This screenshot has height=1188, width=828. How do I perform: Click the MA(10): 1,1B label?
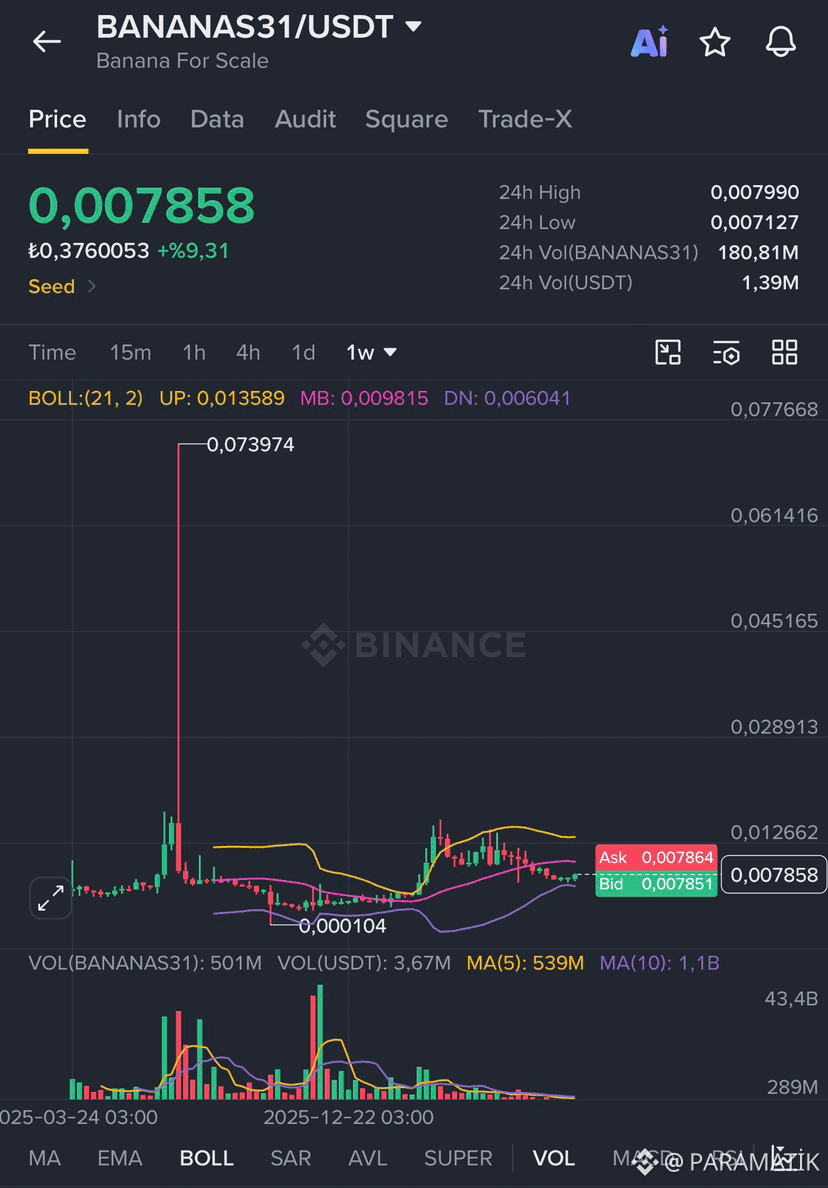click(659, 963)
